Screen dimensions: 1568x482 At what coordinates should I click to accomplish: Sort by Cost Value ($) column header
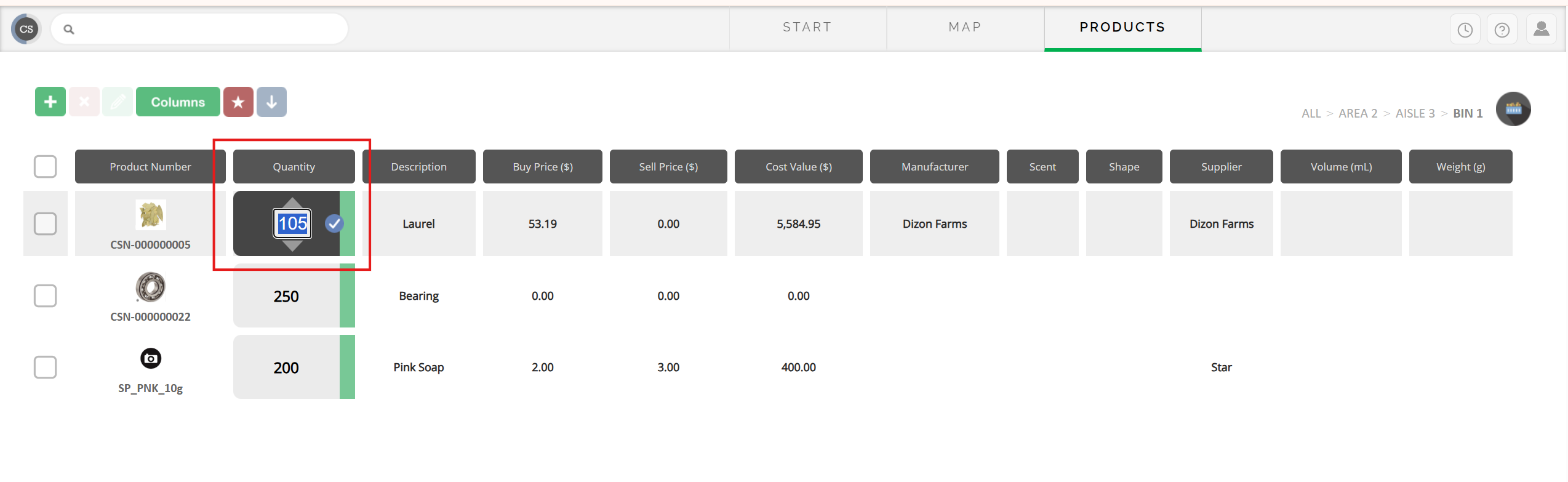click(x=799, y=167)
